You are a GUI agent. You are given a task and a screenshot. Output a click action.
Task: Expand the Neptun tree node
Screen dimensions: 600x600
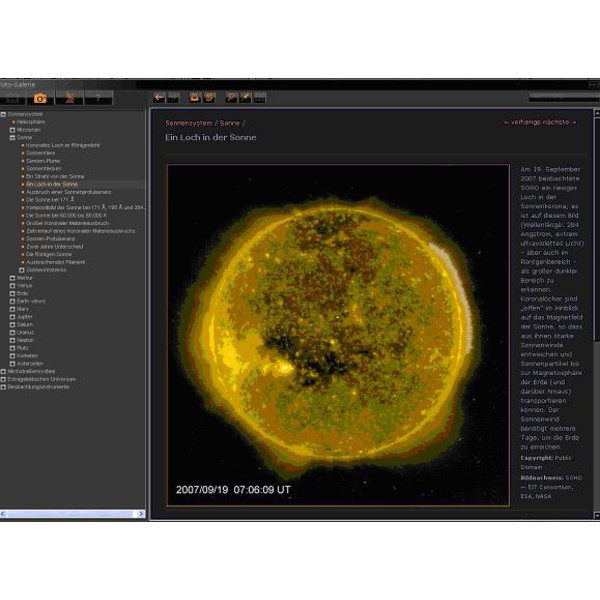coord(12,340)
